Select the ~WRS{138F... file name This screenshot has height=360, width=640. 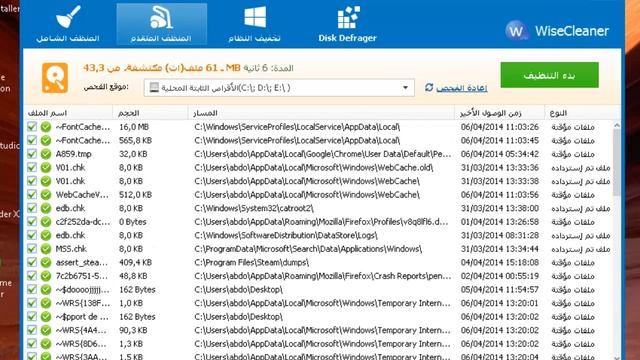[82, 303]
